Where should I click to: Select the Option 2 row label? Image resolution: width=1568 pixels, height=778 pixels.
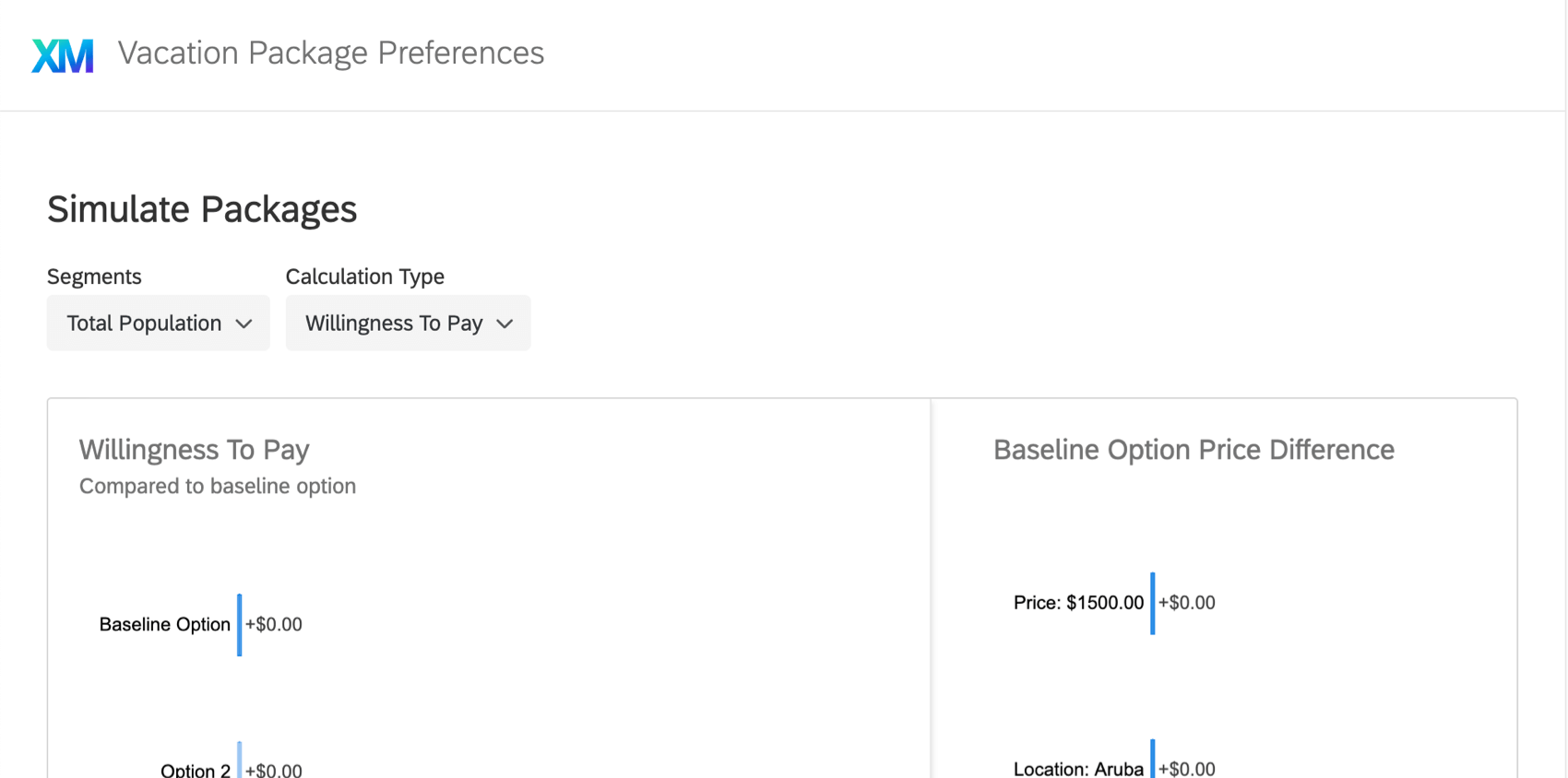coord(195,769)
